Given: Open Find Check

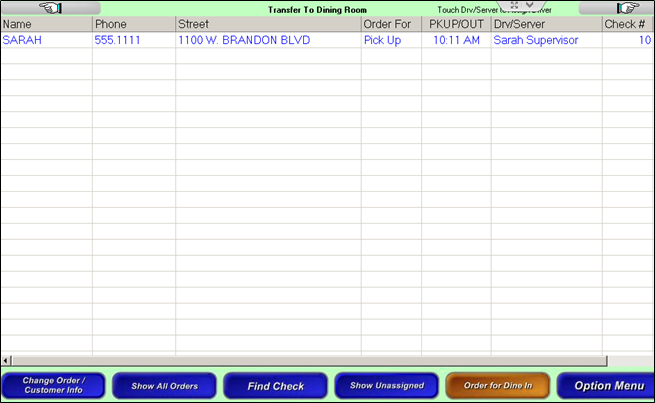Looking at the screenshot, I should (x=275, y=386).
